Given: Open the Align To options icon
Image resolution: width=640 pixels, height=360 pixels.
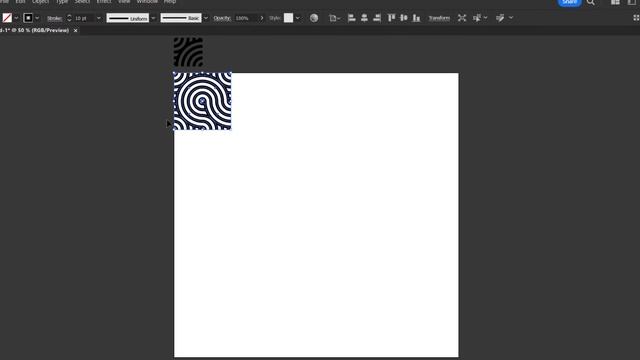Looking at the screenshot, I should tap(334, 18).
